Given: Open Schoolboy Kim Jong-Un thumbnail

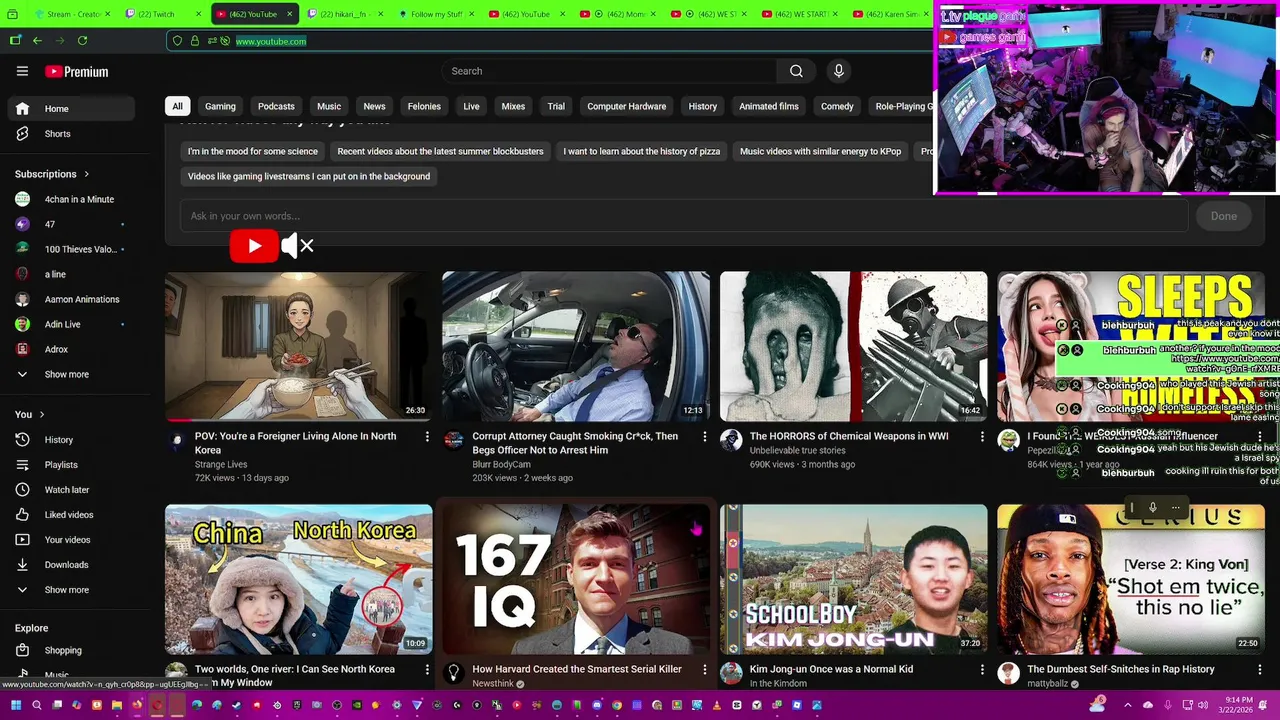Looking at the screenshot, I should coord(853,579).
